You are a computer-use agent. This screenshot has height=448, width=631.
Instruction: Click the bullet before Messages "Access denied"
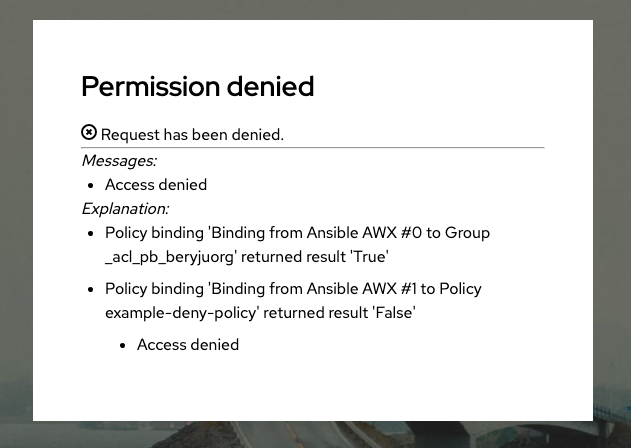tap(91, 185)
